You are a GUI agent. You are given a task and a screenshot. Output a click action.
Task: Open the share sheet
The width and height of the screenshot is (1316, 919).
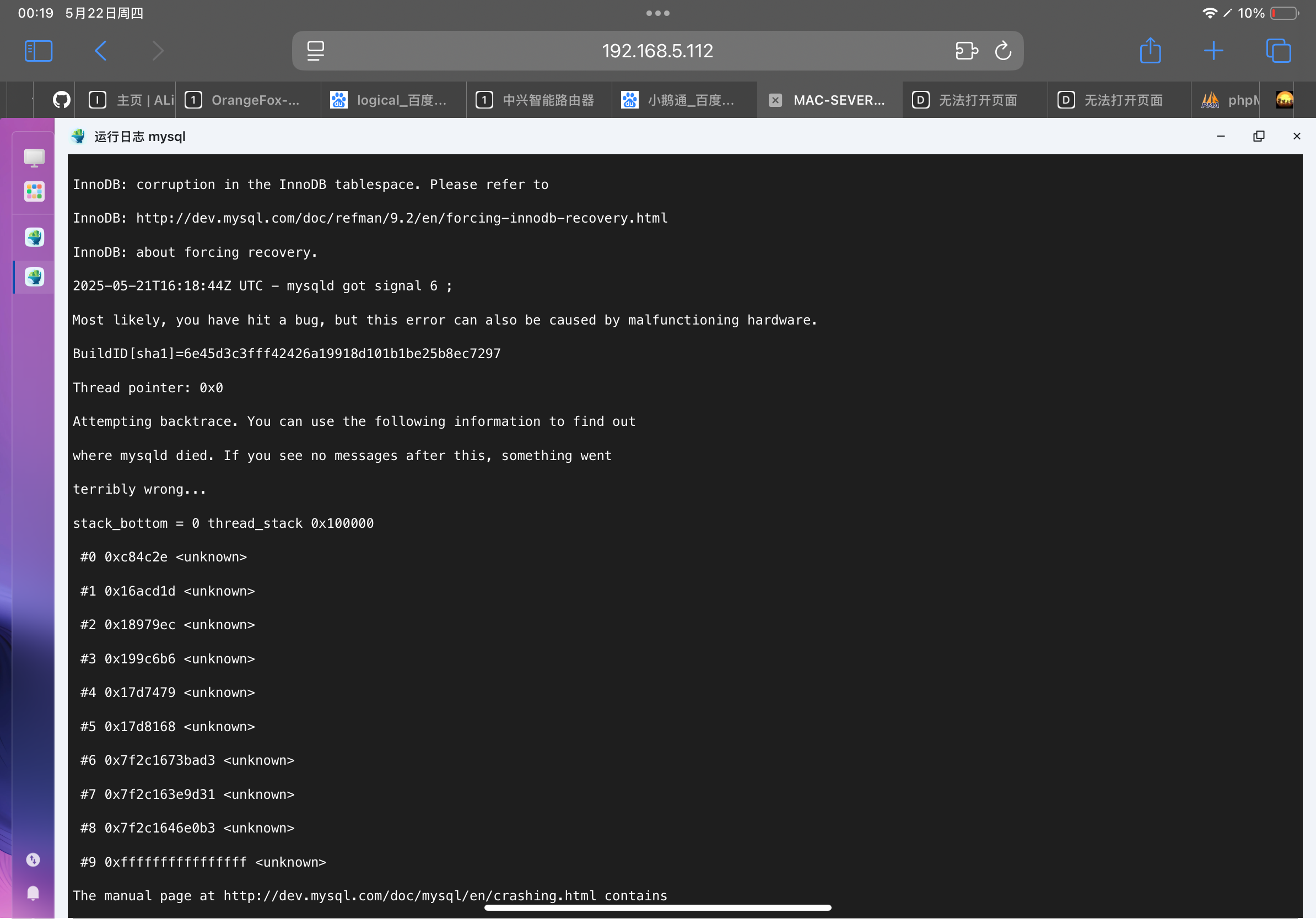1150,51
